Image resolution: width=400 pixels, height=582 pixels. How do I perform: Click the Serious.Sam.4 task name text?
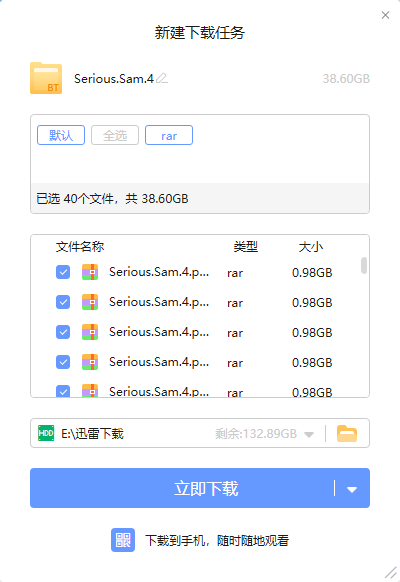click(114, 79)
